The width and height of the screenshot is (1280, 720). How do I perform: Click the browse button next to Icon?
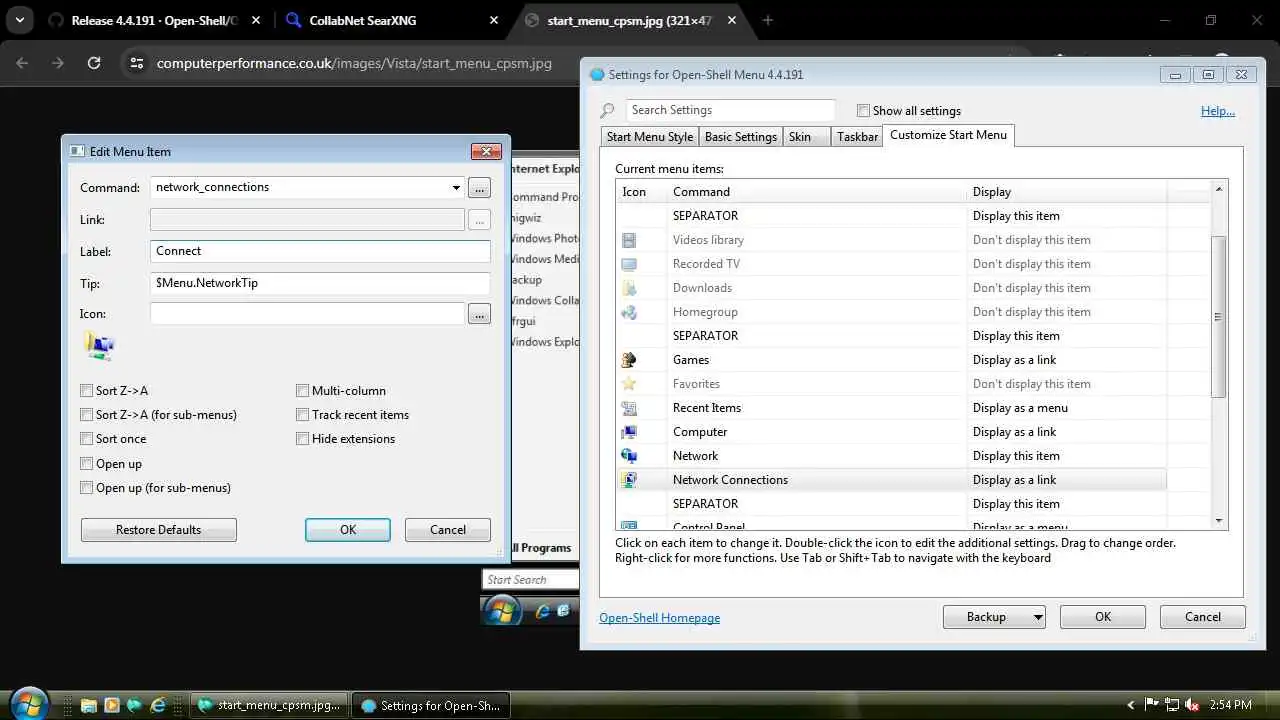click(479, 314)
